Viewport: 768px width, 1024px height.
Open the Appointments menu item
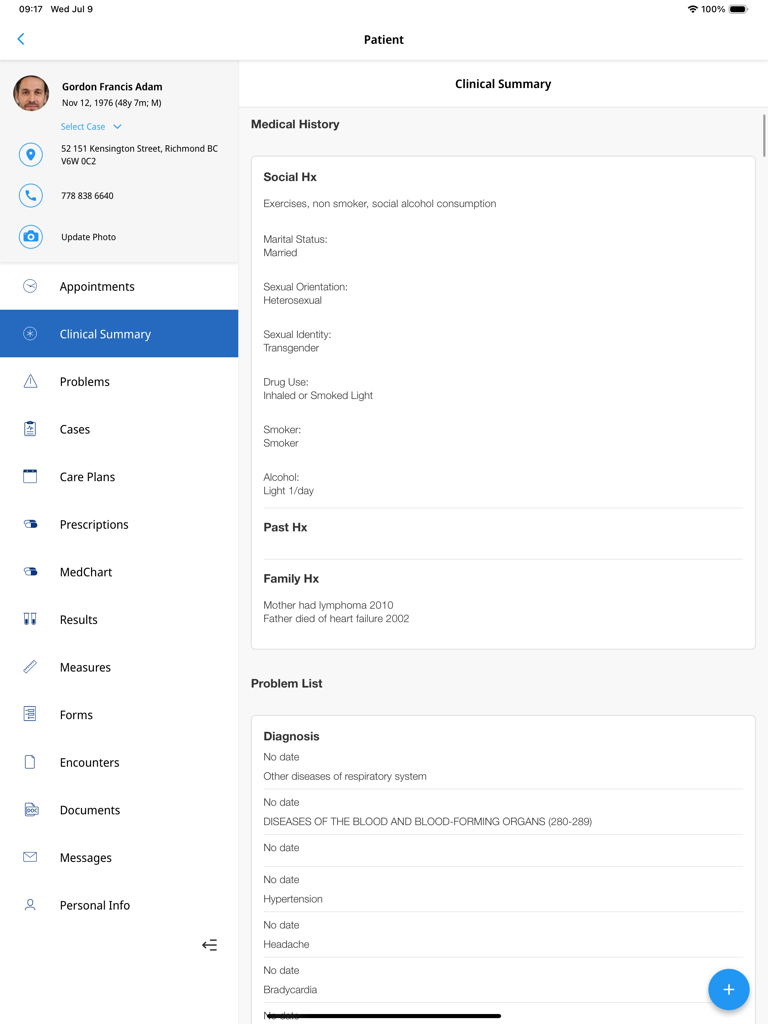97,287
